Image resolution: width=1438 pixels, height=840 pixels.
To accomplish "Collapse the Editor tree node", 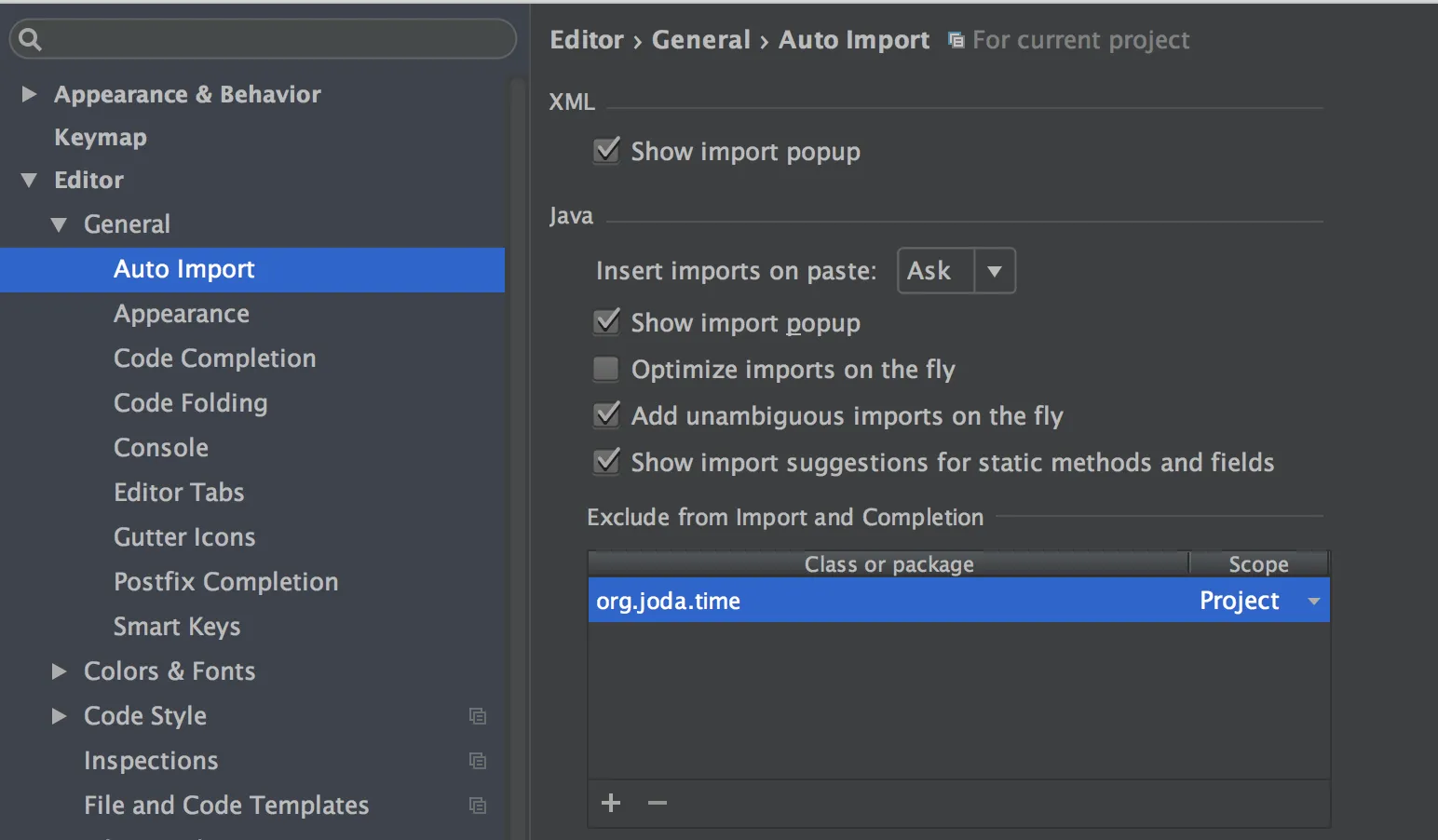I will point(29,181).
